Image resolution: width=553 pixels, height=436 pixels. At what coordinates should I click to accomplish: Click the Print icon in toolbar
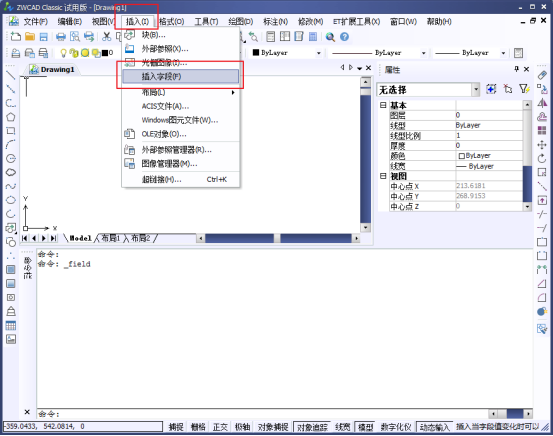61,37
